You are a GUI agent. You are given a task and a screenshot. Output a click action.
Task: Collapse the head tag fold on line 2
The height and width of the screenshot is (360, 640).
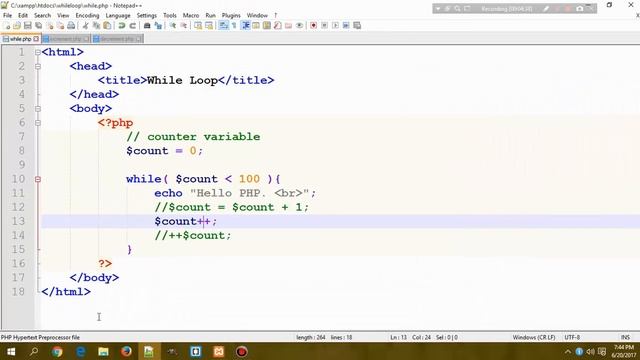[x=38, y=66]
